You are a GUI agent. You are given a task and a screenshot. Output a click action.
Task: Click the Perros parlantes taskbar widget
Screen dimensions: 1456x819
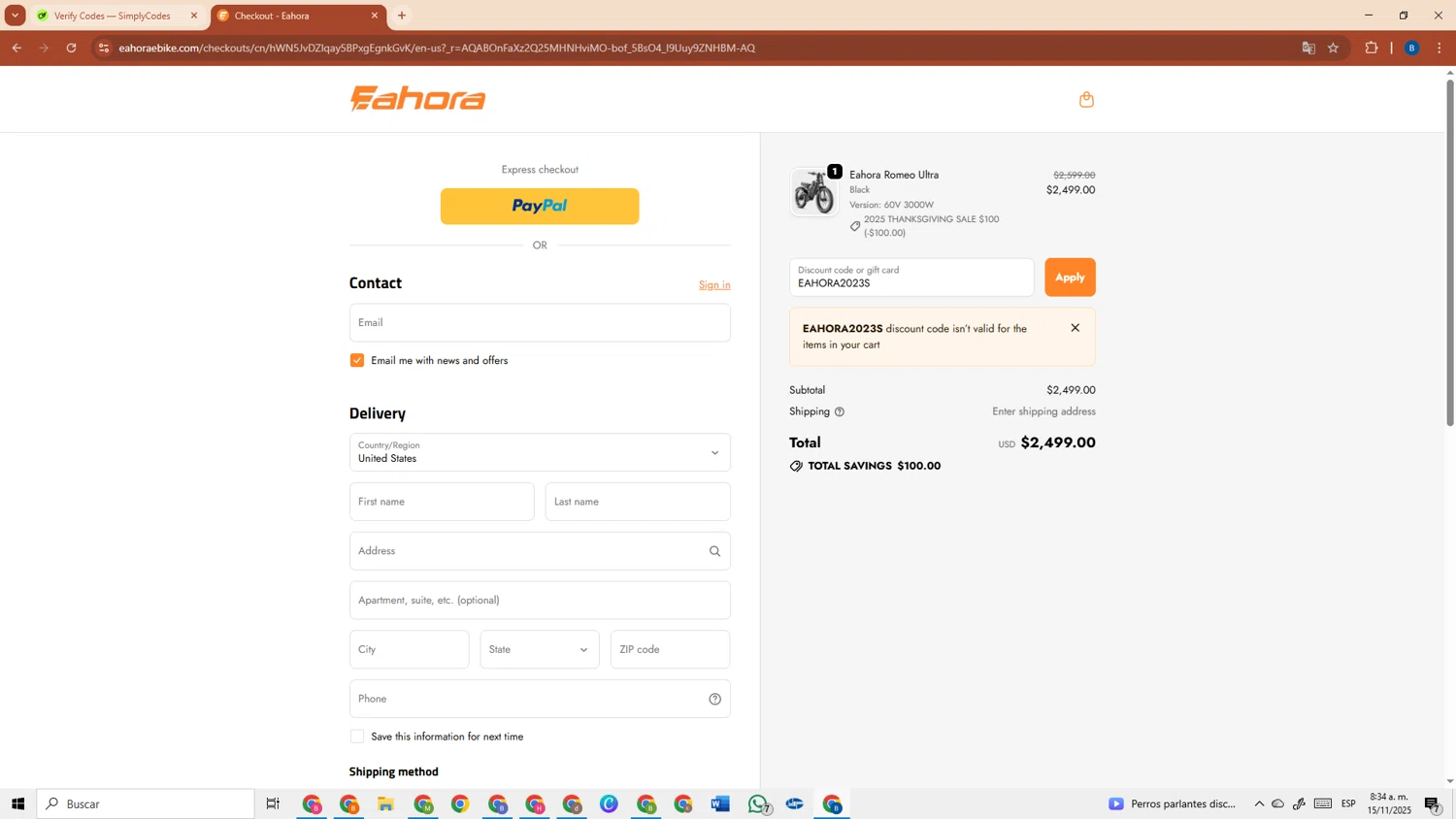click(1173, 803)
